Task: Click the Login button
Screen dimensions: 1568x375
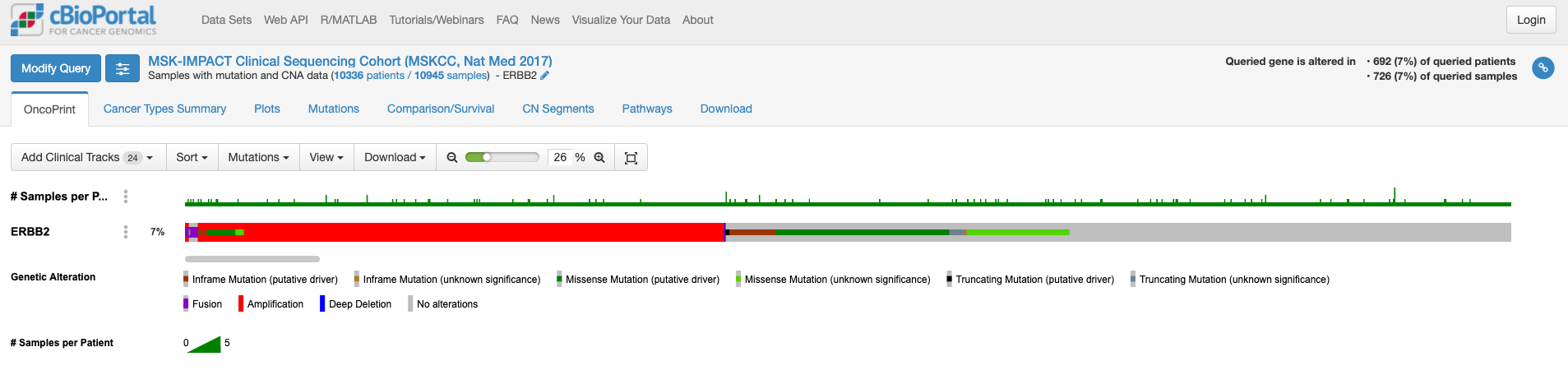Action: click(x=1530, y=20)
